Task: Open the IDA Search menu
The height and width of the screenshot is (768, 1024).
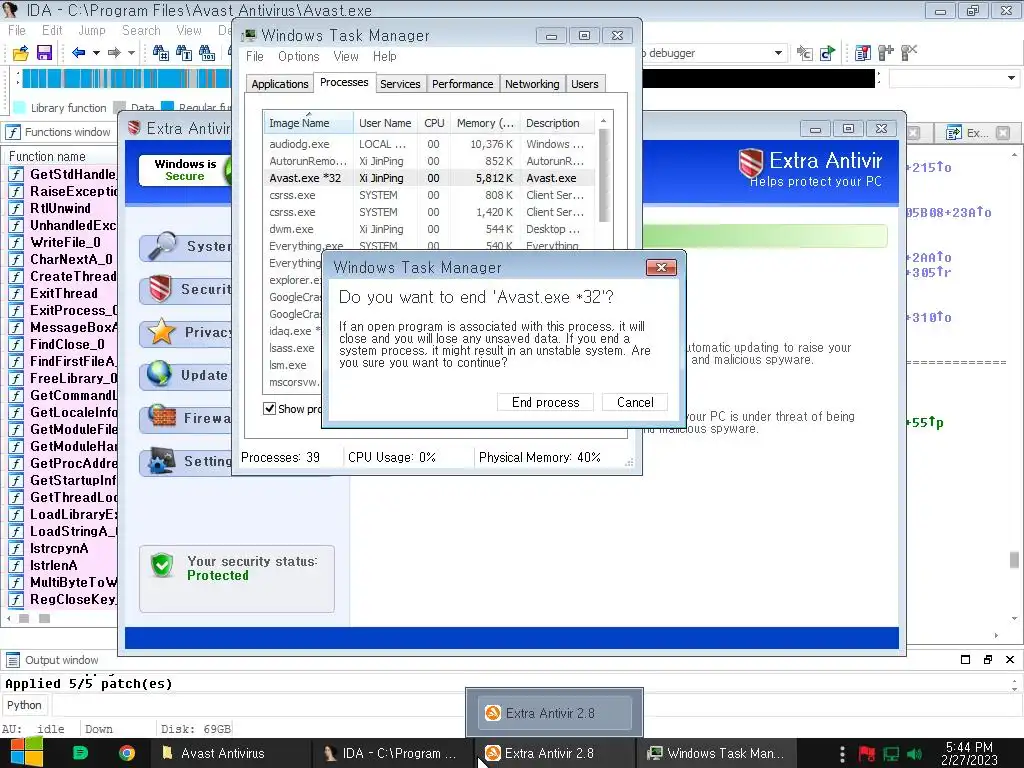Action: (141, 31)
